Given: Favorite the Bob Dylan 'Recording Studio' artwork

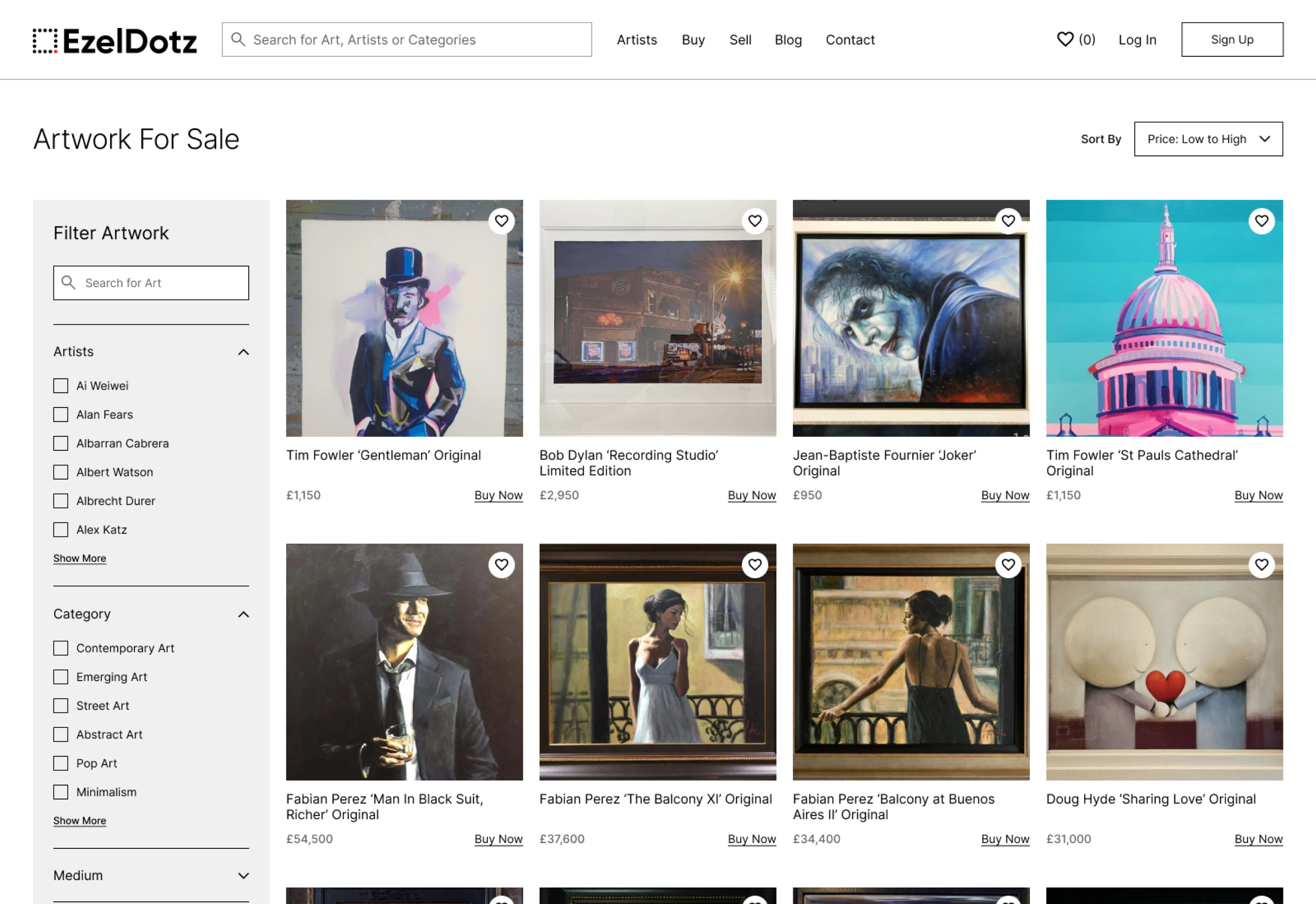Looking at the screenshot, I should click(755, 221).
